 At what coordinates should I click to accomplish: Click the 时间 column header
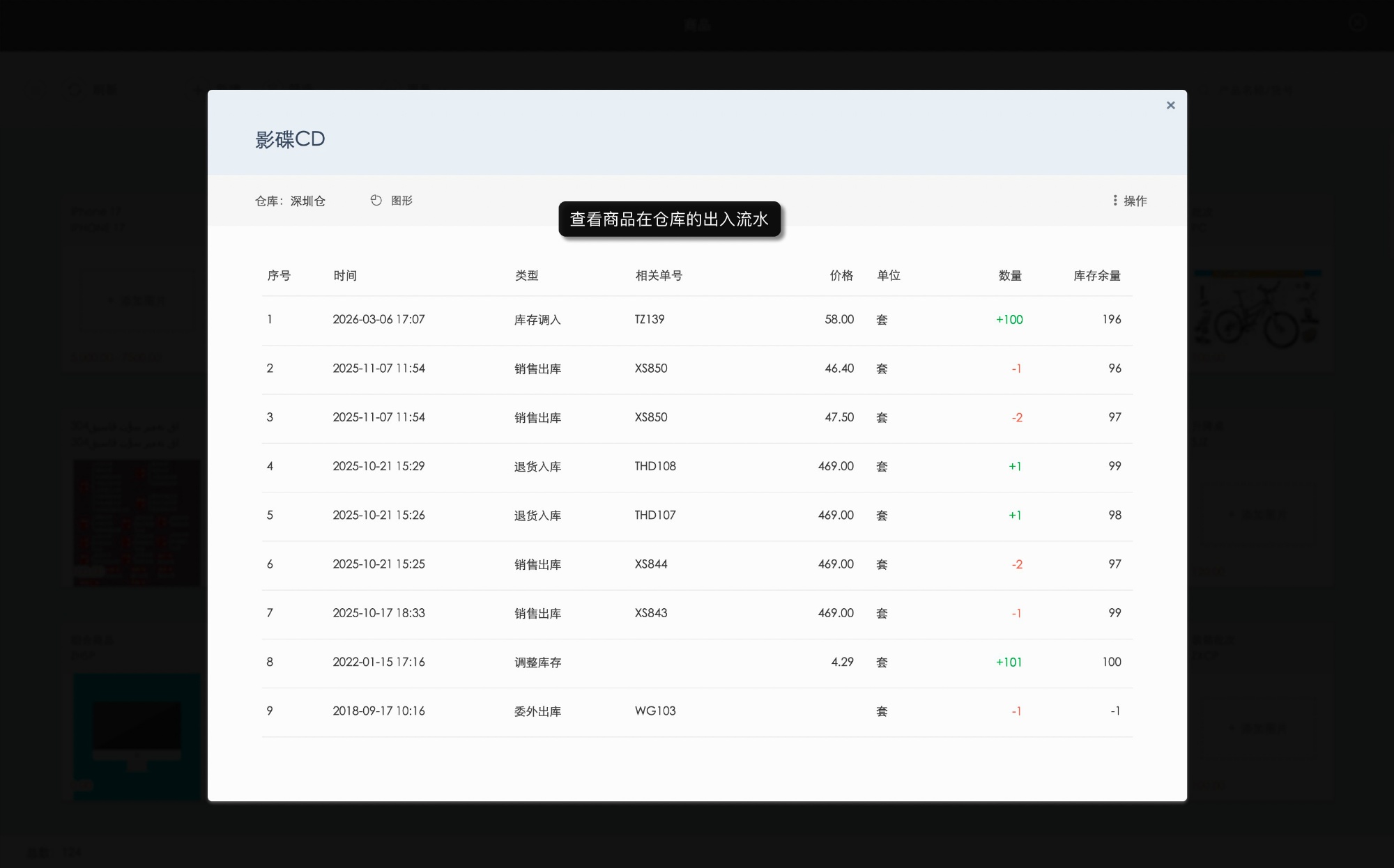(x=345, y=275)
